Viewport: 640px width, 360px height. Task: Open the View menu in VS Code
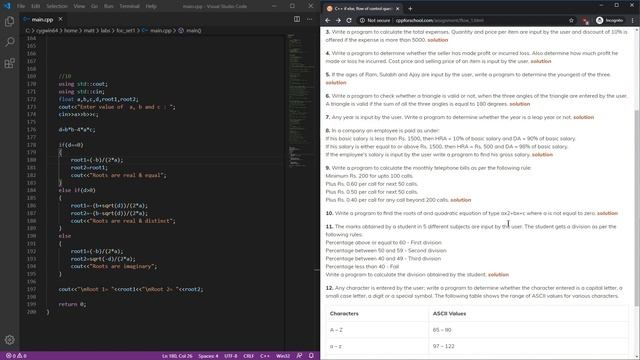79,6
